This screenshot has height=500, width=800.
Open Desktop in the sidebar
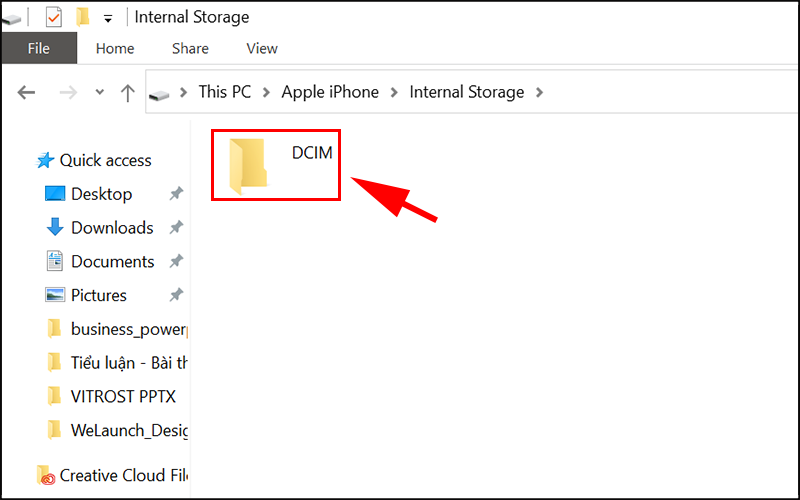click(101, 194)
